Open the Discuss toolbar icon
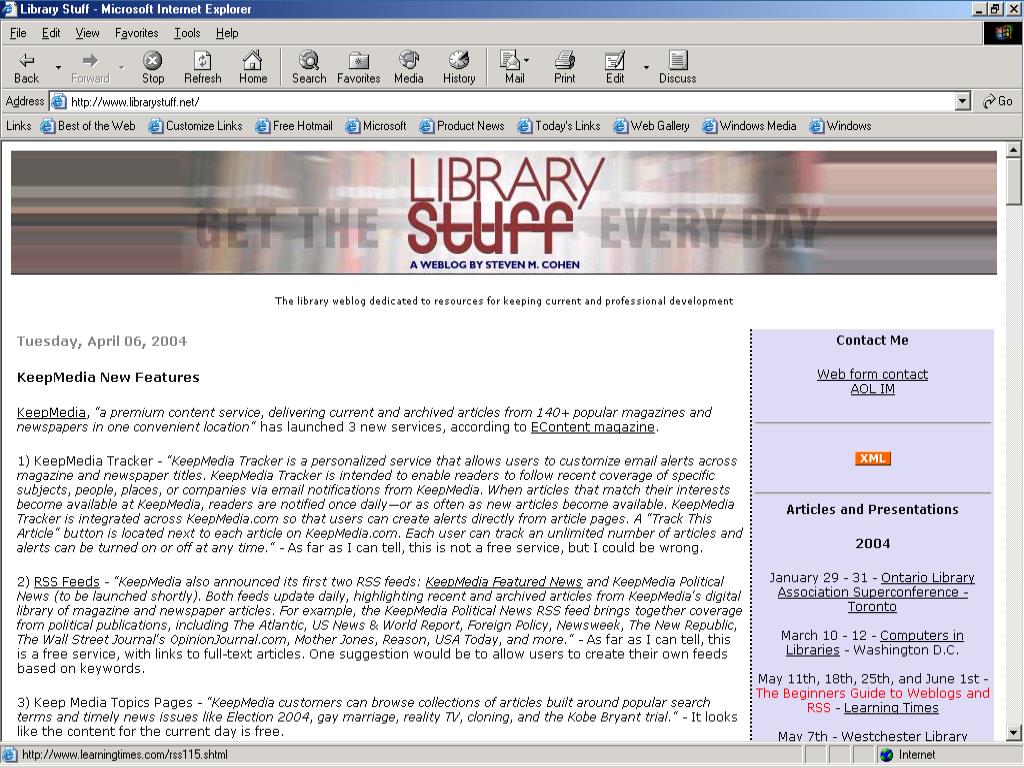This screenshot has width=1024, height=768. coord(677,67)
